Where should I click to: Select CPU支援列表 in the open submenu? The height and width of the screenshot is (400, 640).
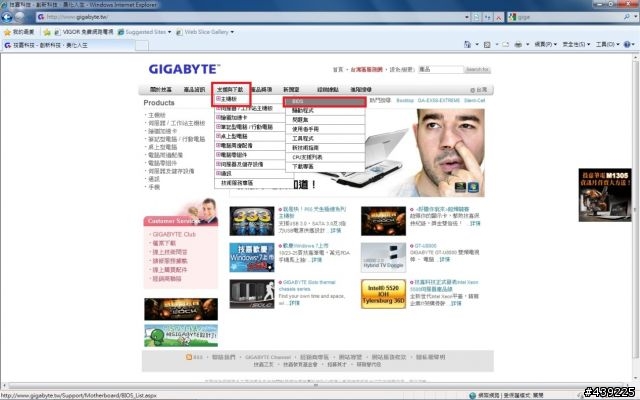pos(325,157)
